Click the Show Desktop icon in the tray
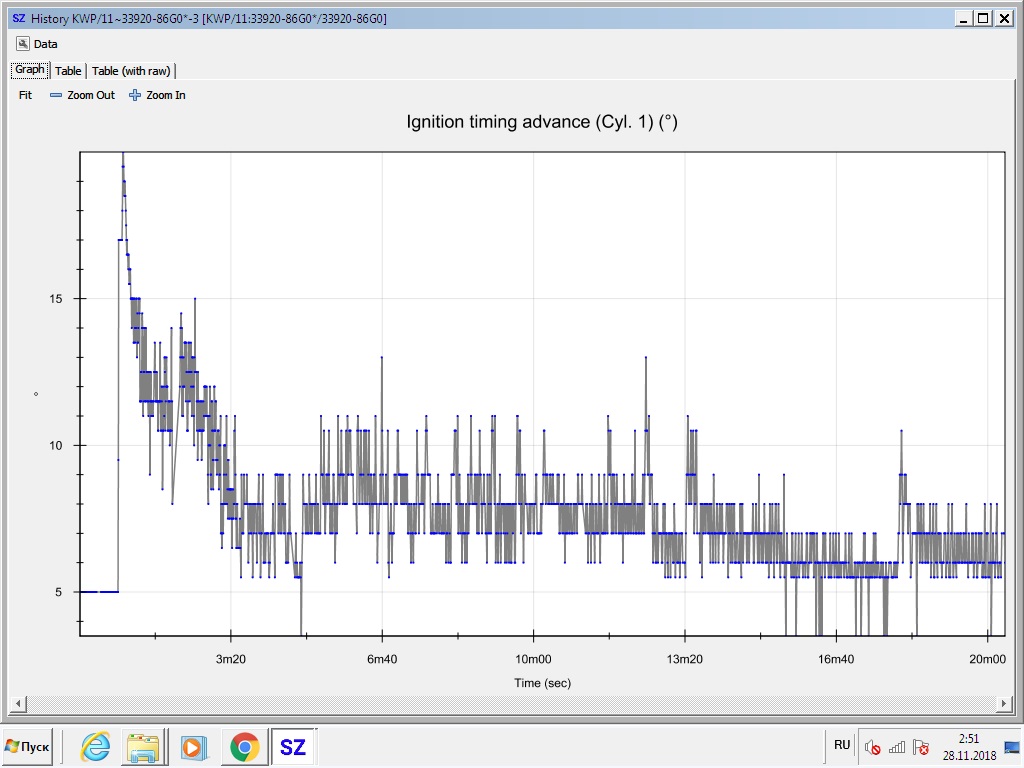The image size is (1024, 768). [x=1012, y=746]
